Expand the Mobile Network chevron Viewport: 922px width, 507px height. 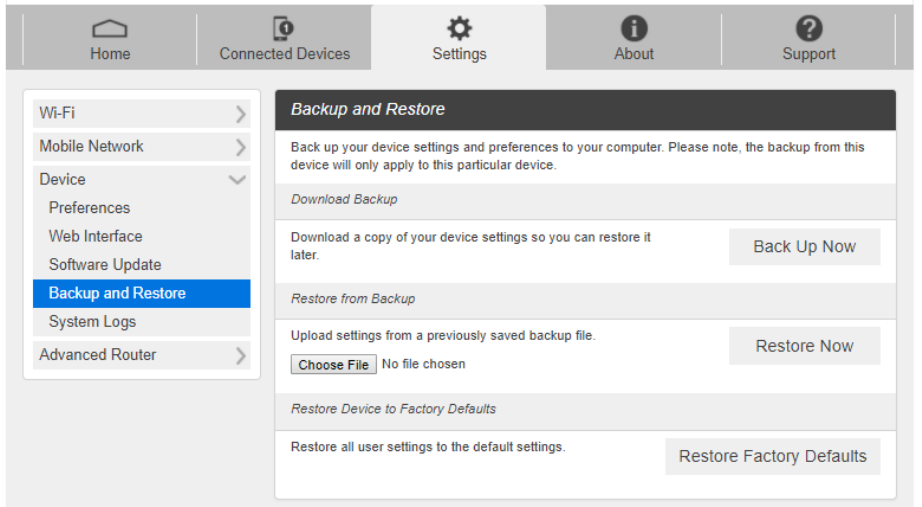click(x=240, y=147)
